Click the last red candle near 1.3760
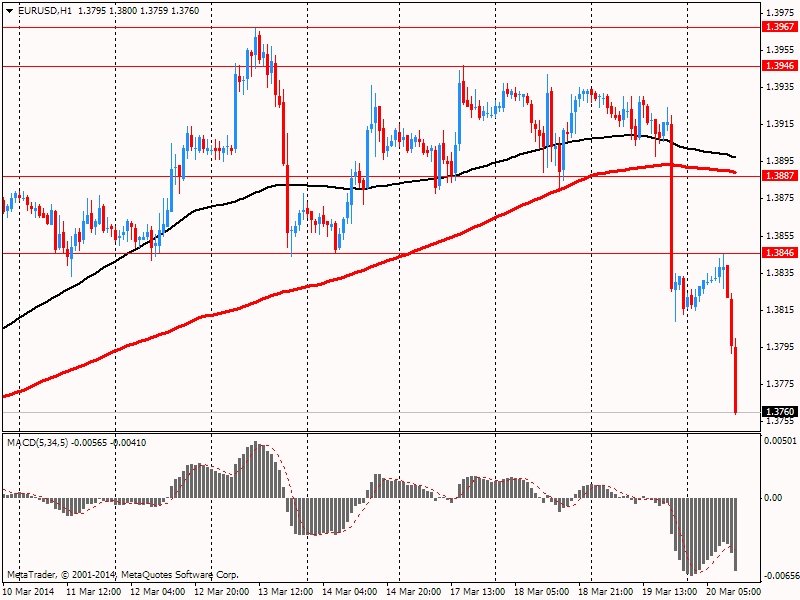This screenshot has height=600, width=800. 736,380
